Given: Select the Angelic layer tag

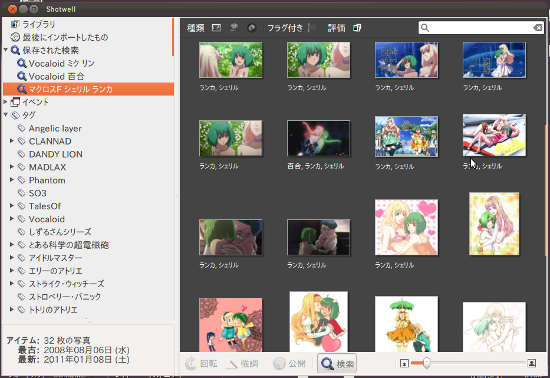Looking at the screenshot, I should (x=88, y=128).
